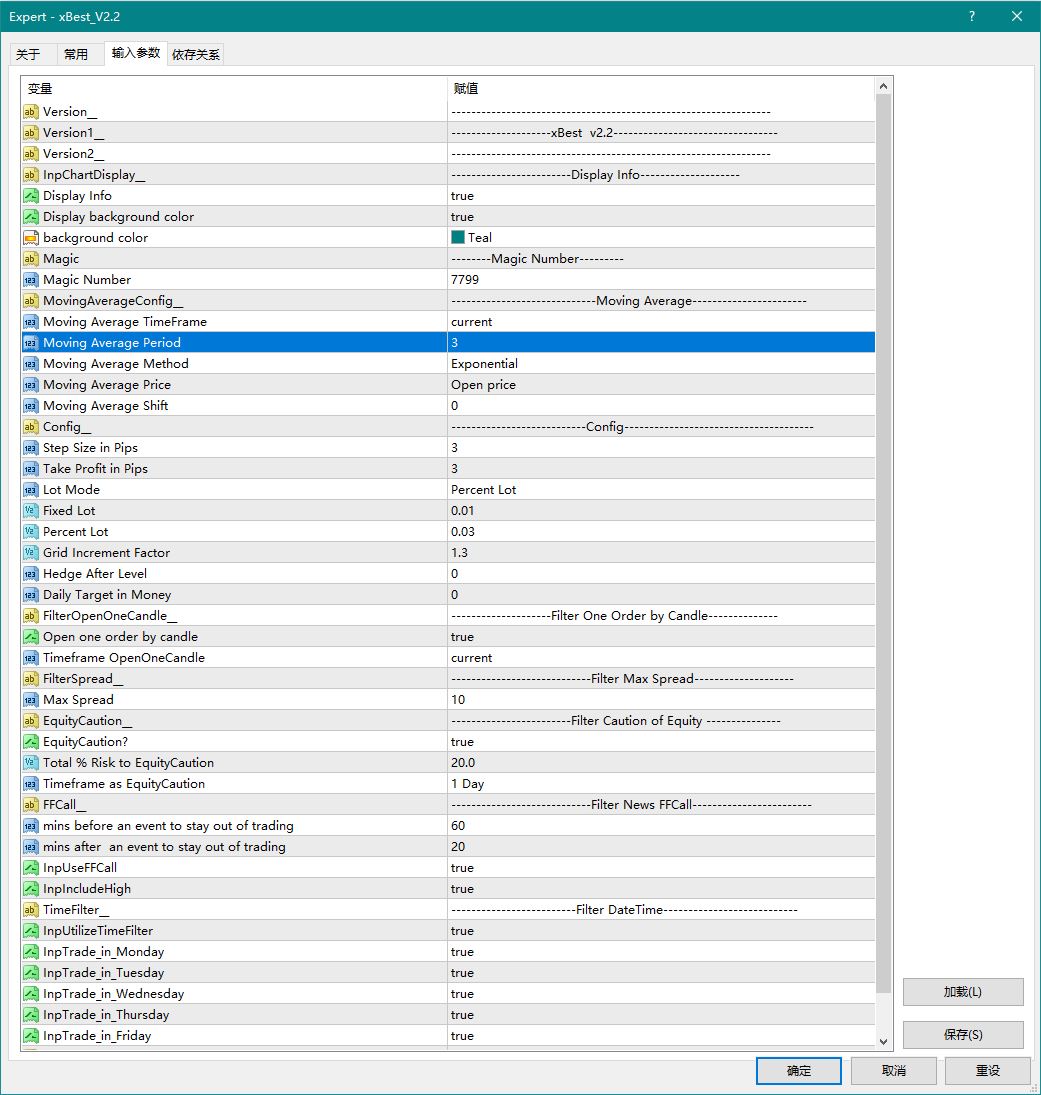Screen dimensions: 1041x1095
Task: Click the Version1__ string type icon
Action: [x=30, y=133]
